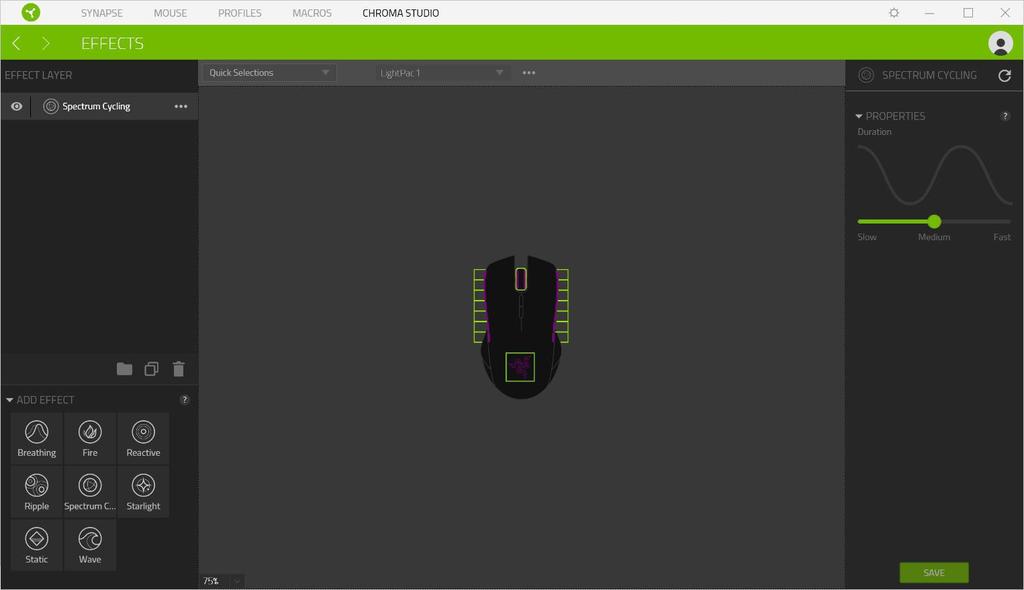1024x590 pixels.
Task: Click the SAVE button
Action: (934, 572)
